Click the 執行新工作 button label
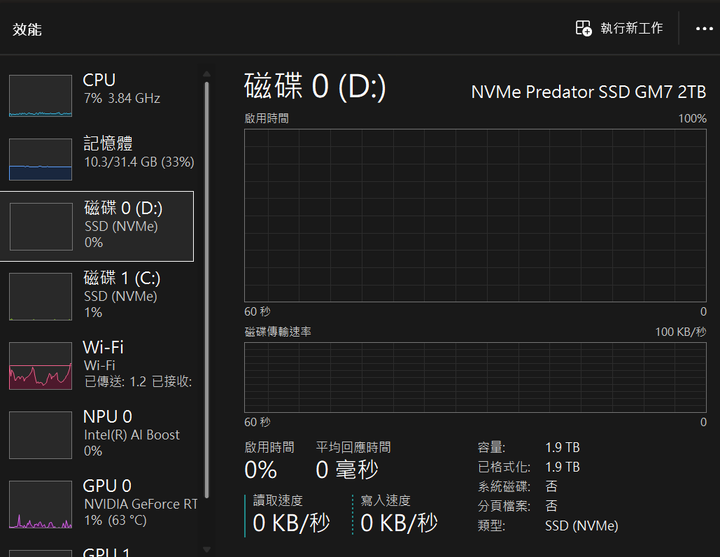 click(631, 28)
